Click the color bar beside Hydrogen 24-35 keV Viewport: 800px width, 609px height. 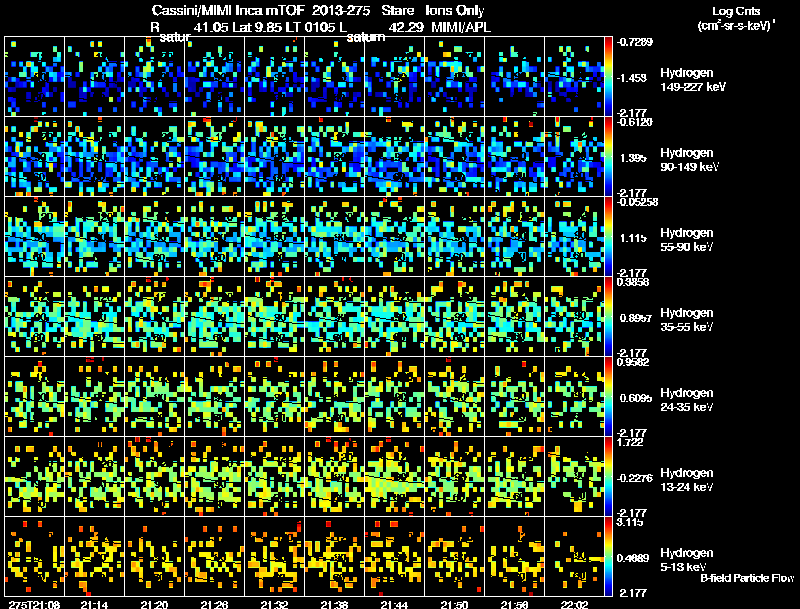[608, 397]
